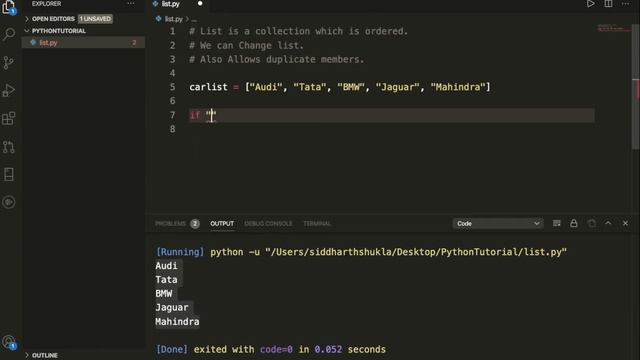Open Explorer Views and More Actions ellipsis
Viewport: 640px width, 360px height.
coord(131,4)
